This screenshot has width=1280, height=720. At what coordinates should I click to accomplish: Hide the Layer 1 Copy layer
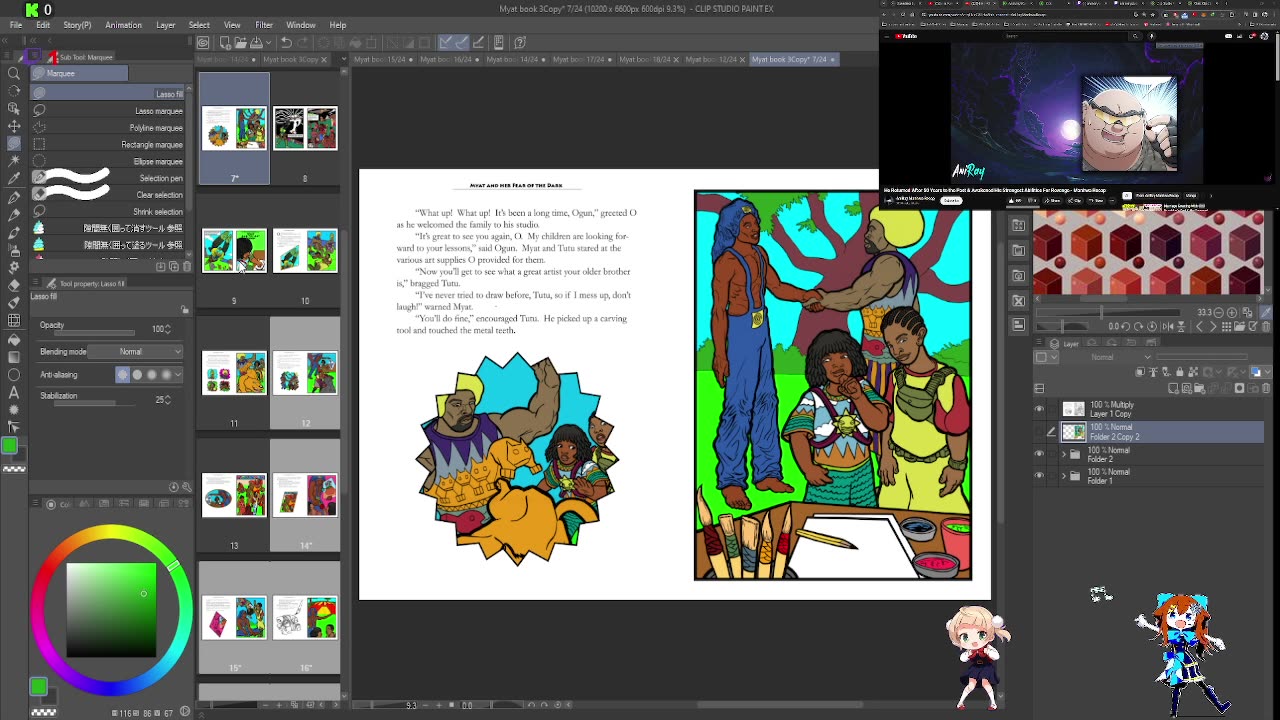tap(1039, 409)
